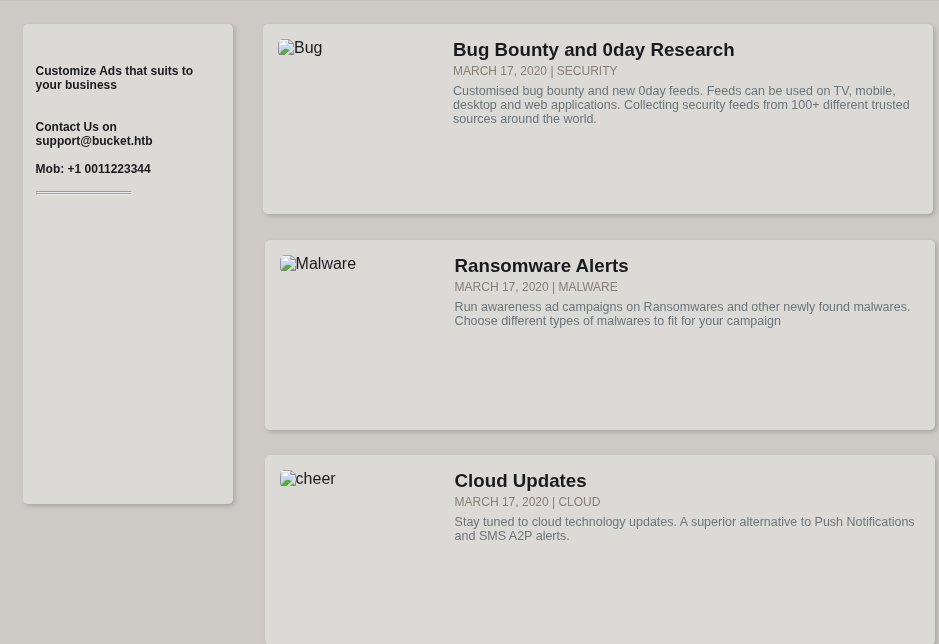Open the Bug Bounty and 0day Research heading

(x=593, y=50)
